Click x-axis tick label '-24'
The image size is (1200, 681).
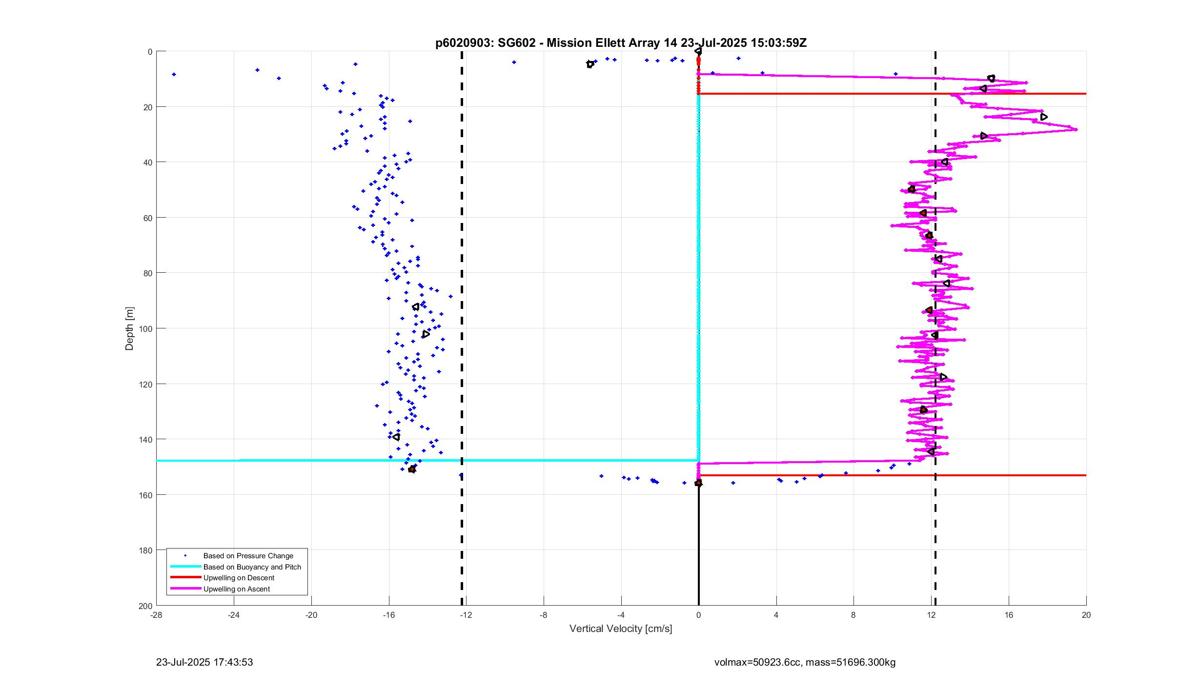point(233,616)
